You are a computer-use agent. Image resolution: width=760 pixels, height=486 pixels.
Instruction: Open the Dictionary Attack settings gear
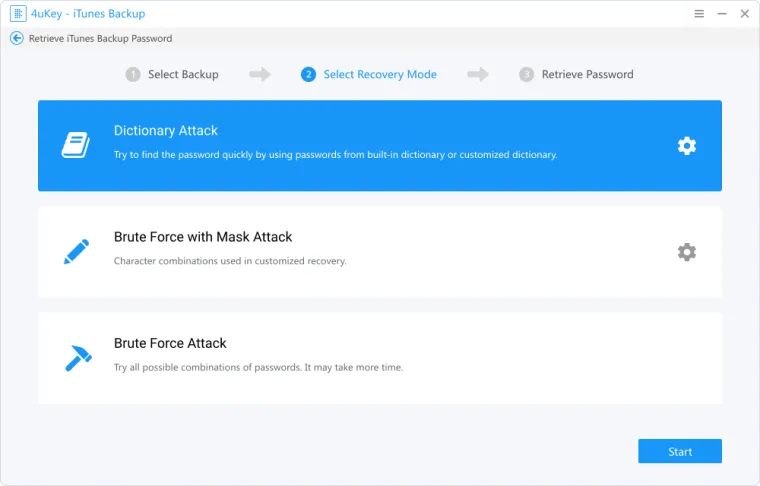[686, 145]
